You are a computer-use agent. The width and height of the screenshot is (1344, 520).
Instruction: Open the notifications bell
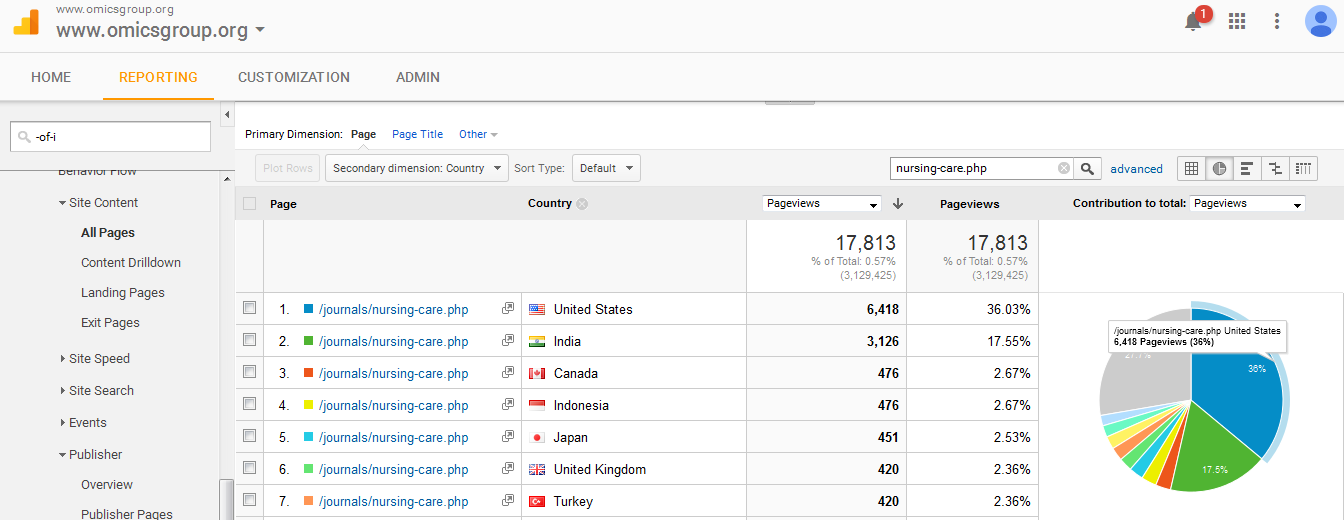[x=1193, y=21]
